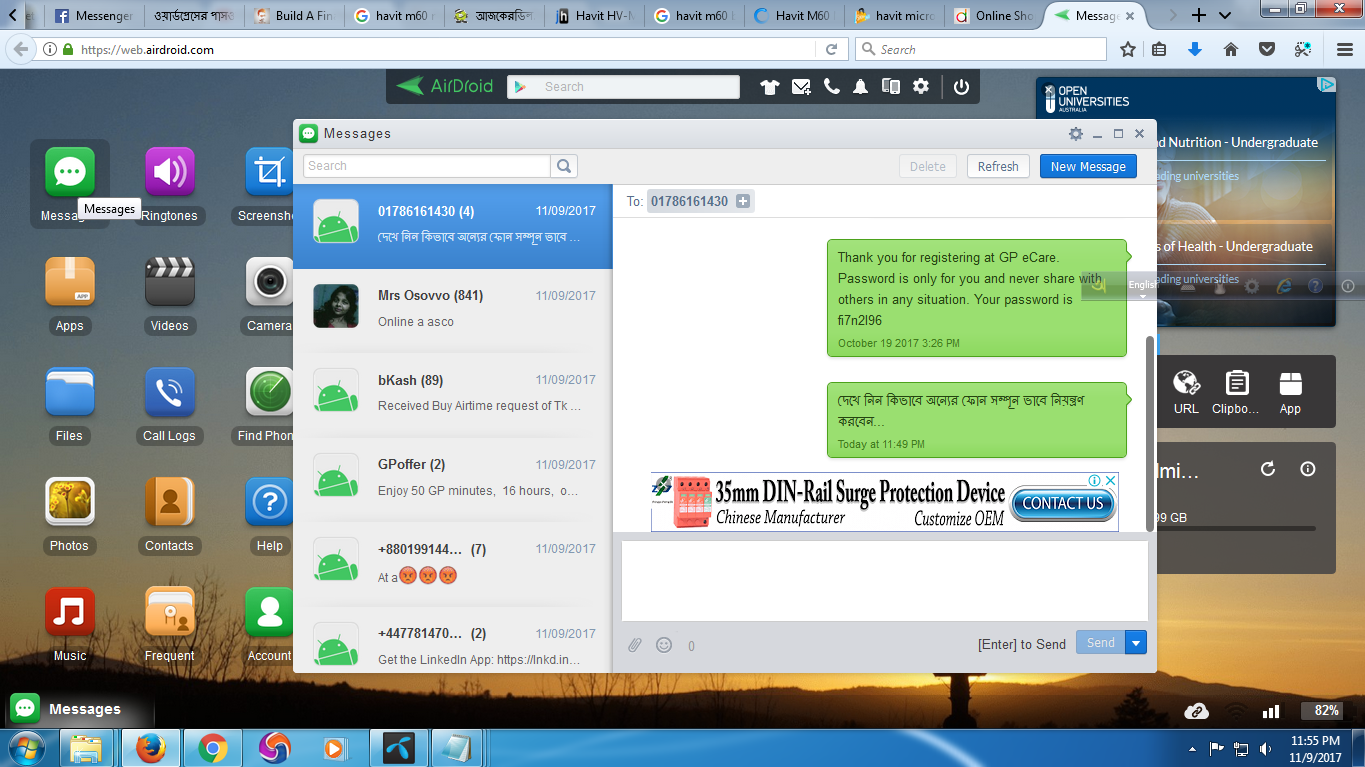1365x767 pixels.
Task: Open the App tool in toolbox
Action: (1290, 391)
